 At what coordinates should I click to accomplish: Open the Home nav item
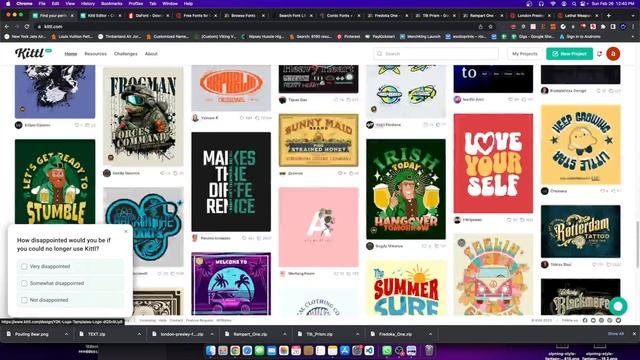[71, 54]
